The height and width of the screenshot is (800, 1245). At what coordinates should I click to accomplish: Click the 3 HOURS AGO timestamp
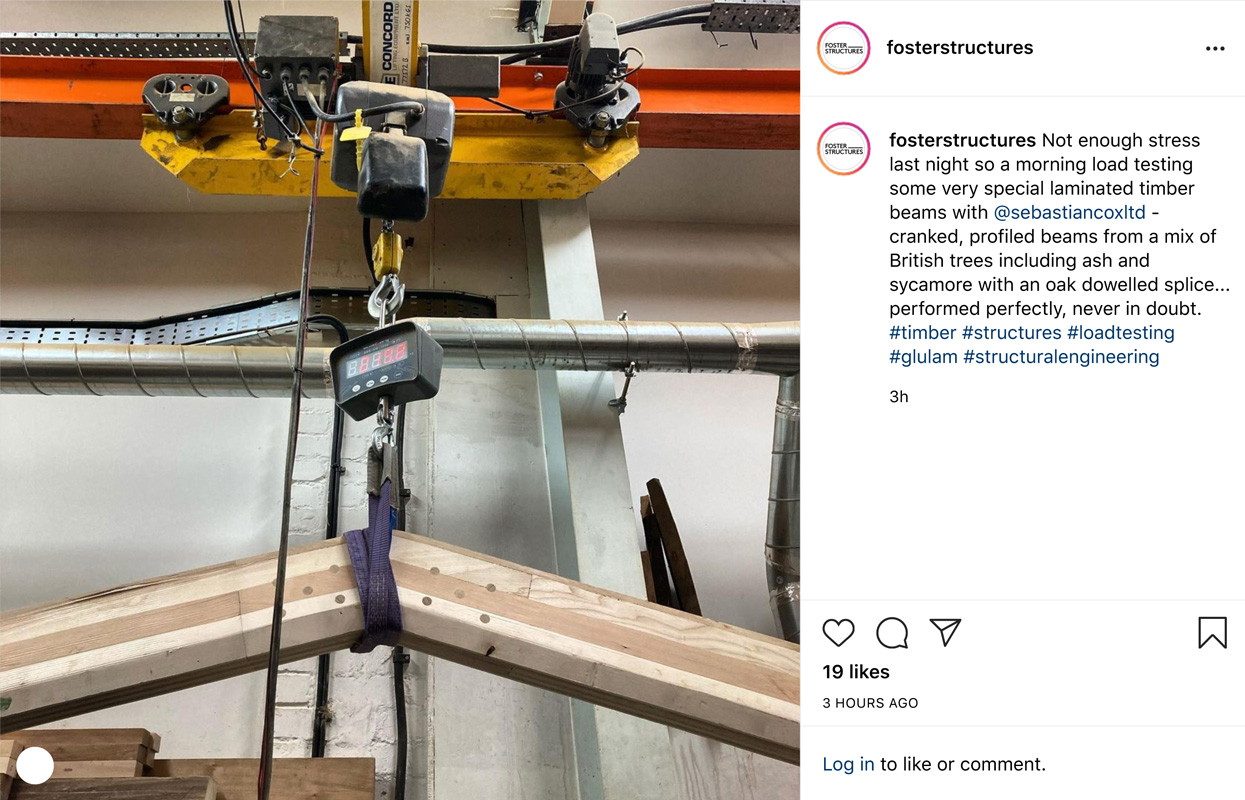click(870, 703)
